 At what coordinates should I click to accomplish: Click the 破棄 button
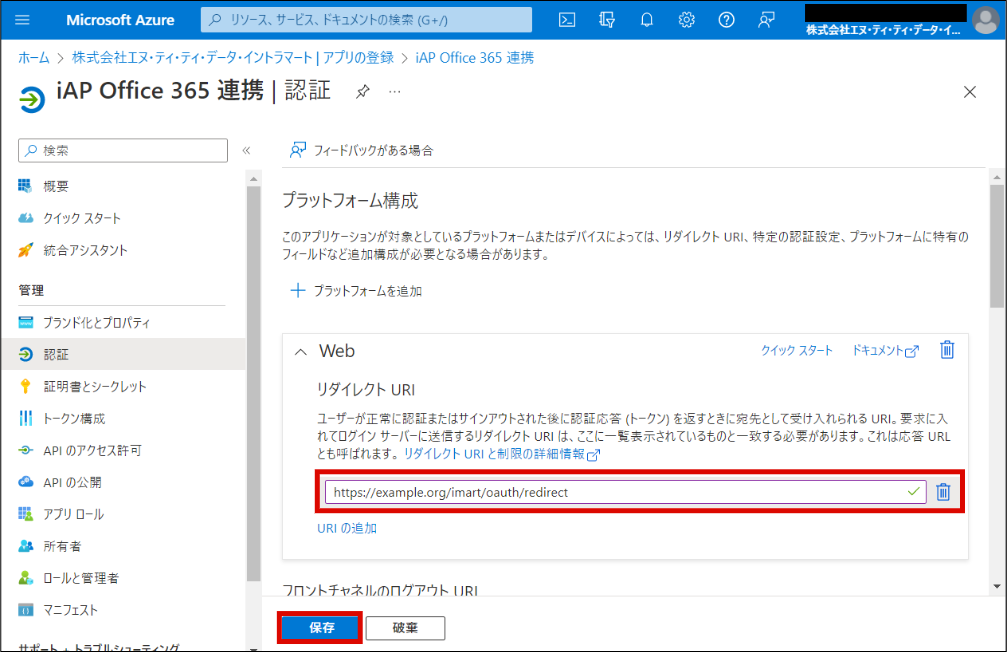[405, 628]
